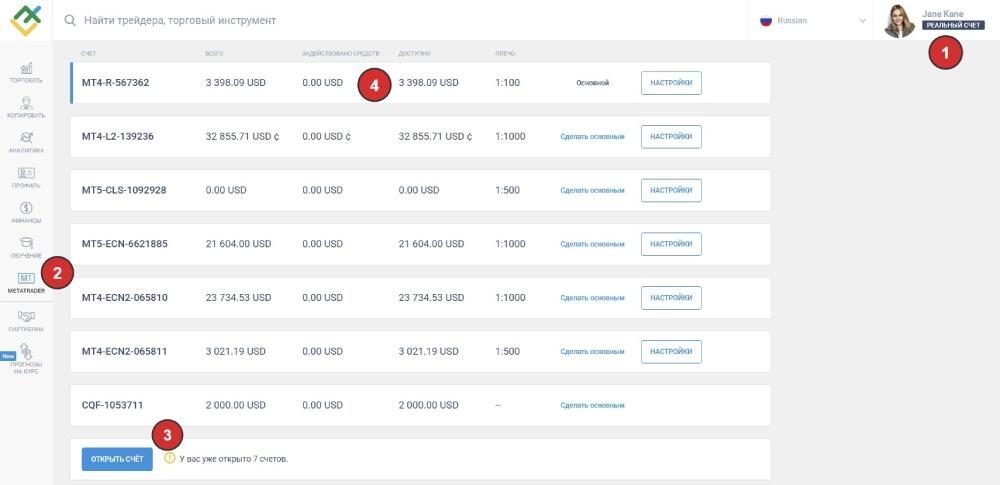
Task: Make MT4-L2-139236 the main account
Action: click(x=592, y=137)
